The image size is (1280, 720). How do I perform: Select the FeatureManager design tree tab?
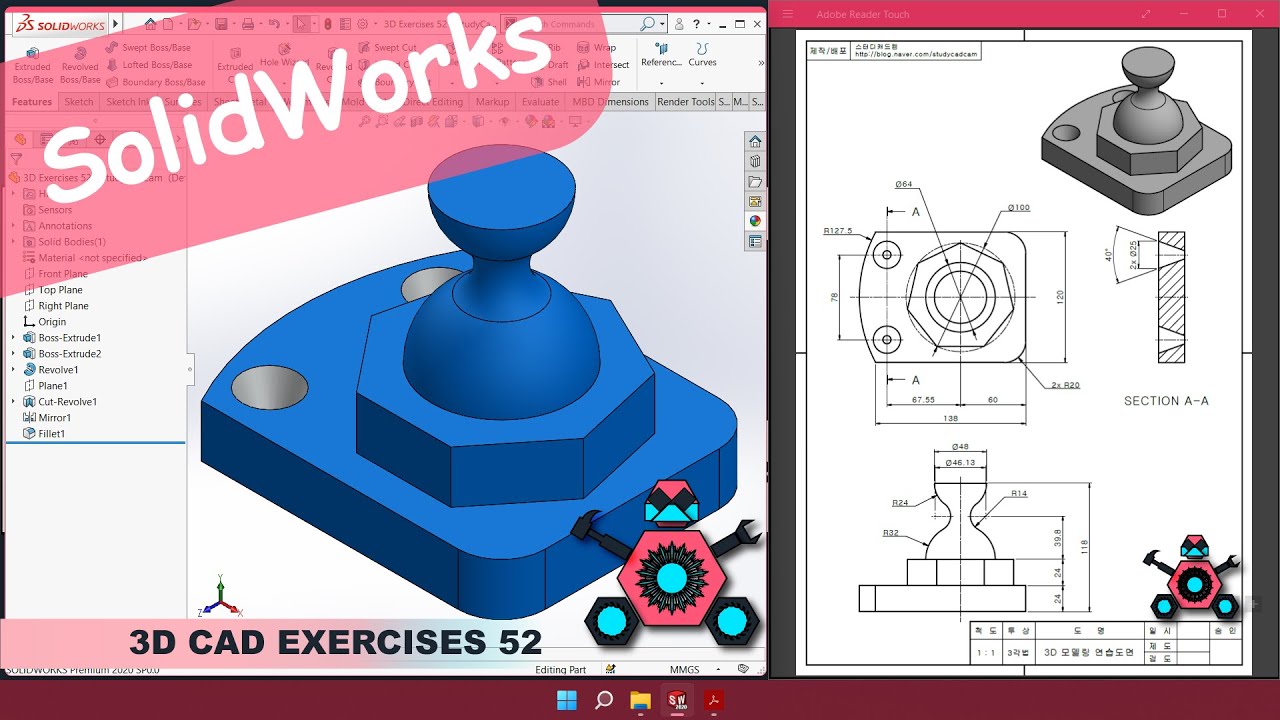pyautogui.click(x=20, y=139)
